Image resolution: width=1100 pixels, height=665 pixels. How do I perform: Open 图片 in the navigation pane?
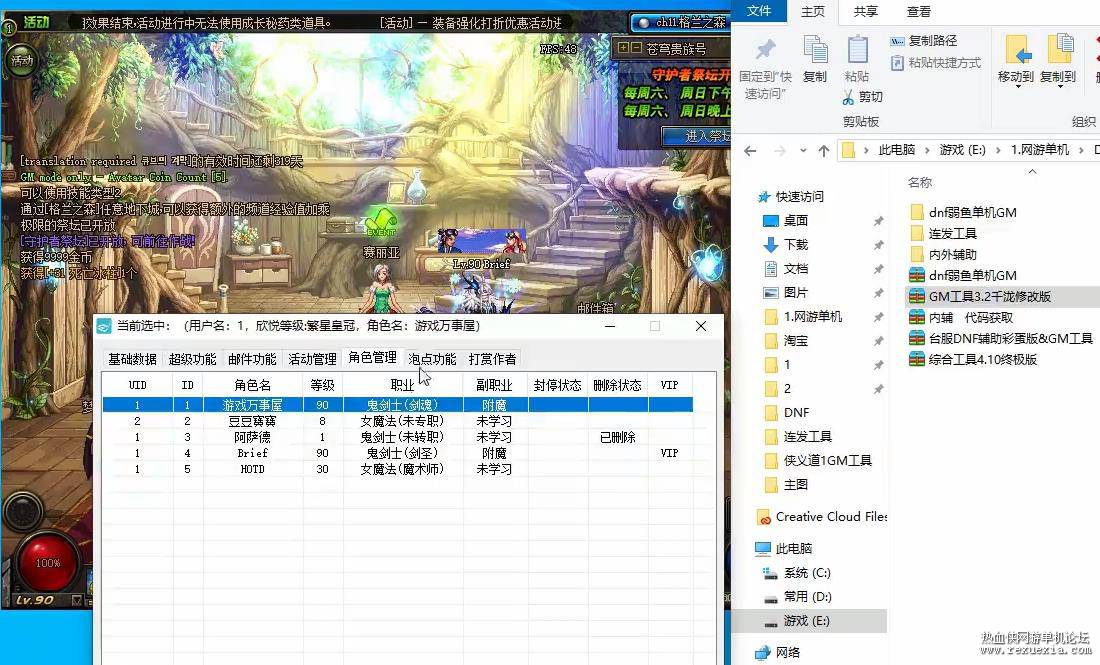pyautogui.click(x=796, y=292)
